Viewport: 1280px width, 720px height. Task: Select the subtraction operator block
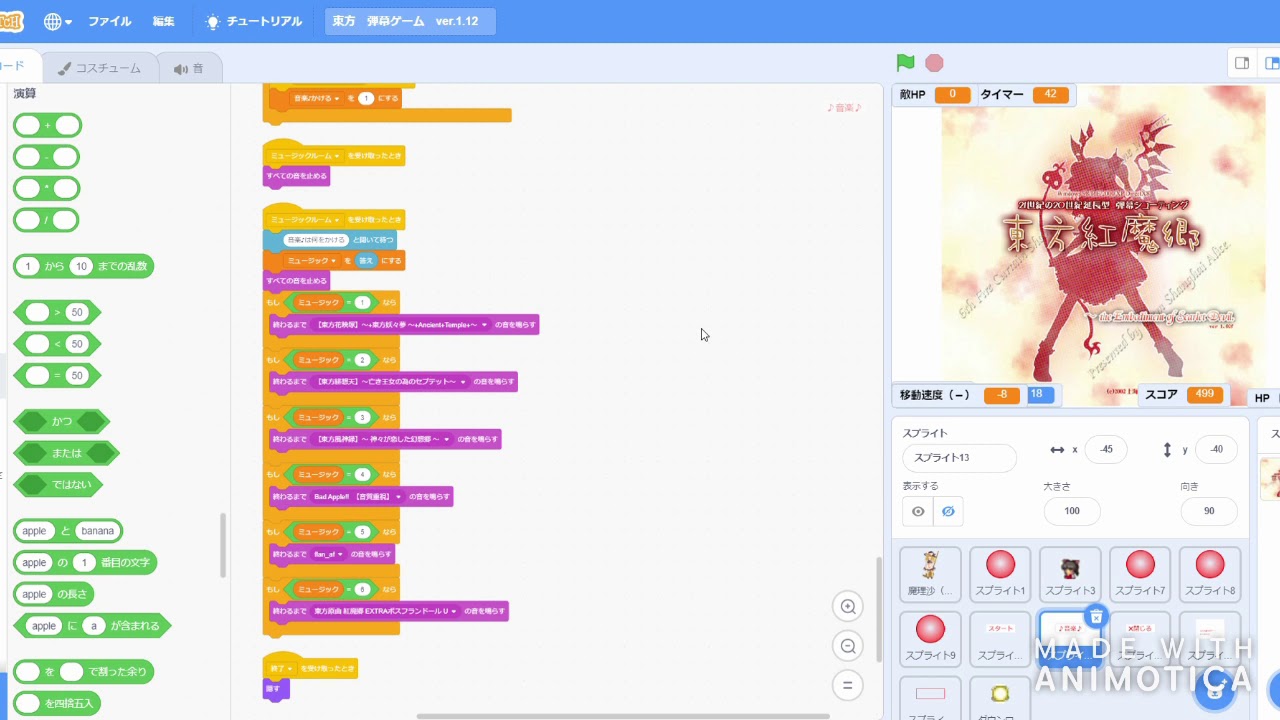point(46,157)
